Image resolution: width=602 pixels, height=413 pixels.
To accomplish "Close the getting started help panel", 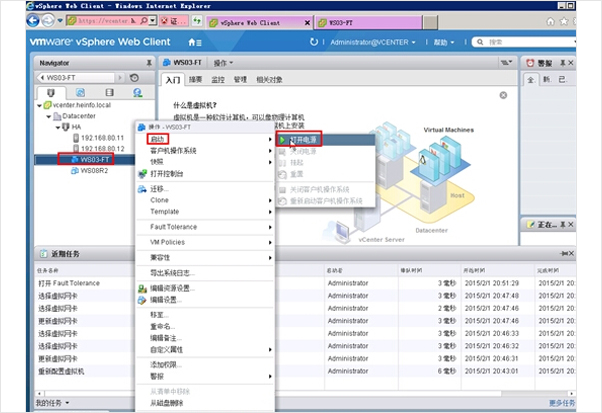I will pyautogui.click(x=503, y=95).
